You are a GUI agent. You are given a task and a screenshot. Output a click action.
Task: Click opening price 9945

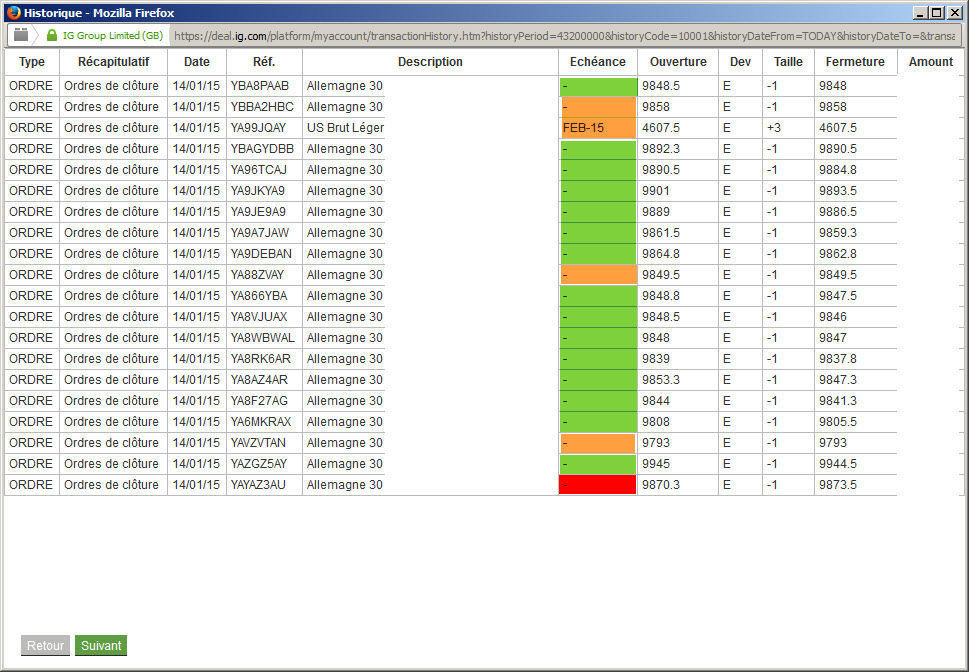click(656, 464)
